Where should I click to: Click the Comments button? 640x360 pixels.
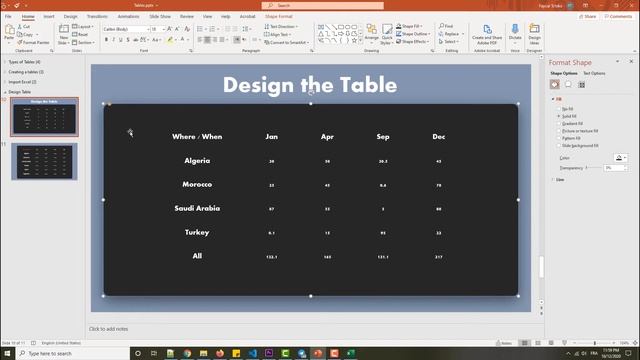click(x=618, y=16)
